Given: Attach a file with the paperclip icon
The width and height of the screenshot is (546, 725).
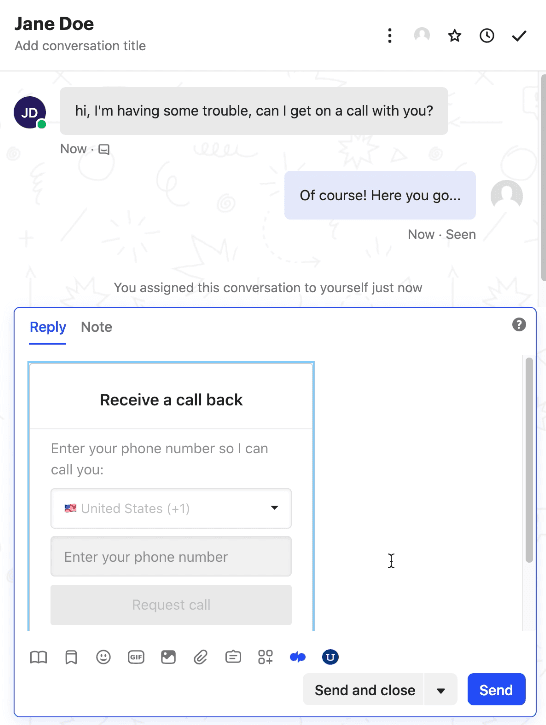Looking at the screenshot, I should point(200,657).
